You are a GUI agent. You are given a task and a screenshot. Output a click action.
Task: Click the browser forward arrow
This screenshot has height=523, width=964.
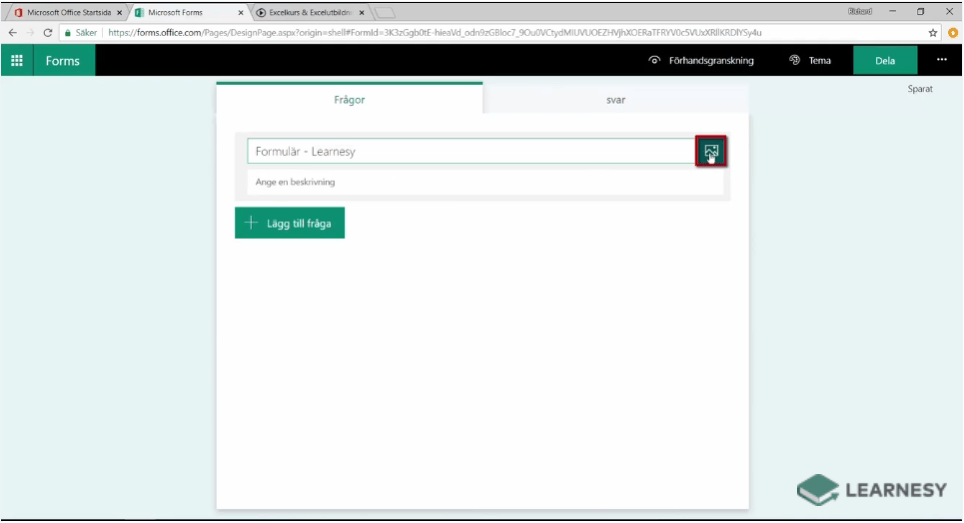click(29, 32)
